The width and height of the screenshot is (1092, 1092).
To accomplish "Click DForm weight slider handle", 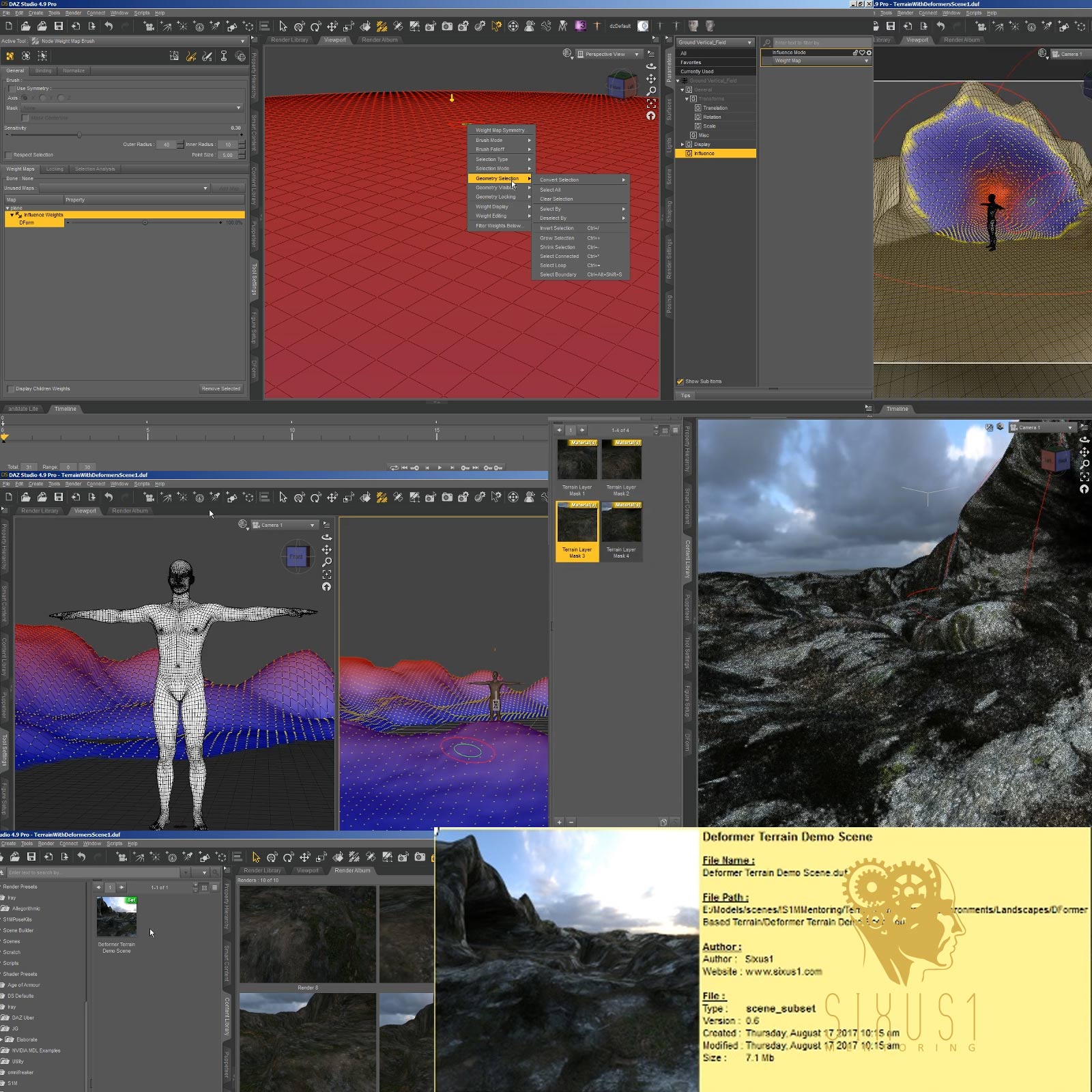I will tap(145, 222).
